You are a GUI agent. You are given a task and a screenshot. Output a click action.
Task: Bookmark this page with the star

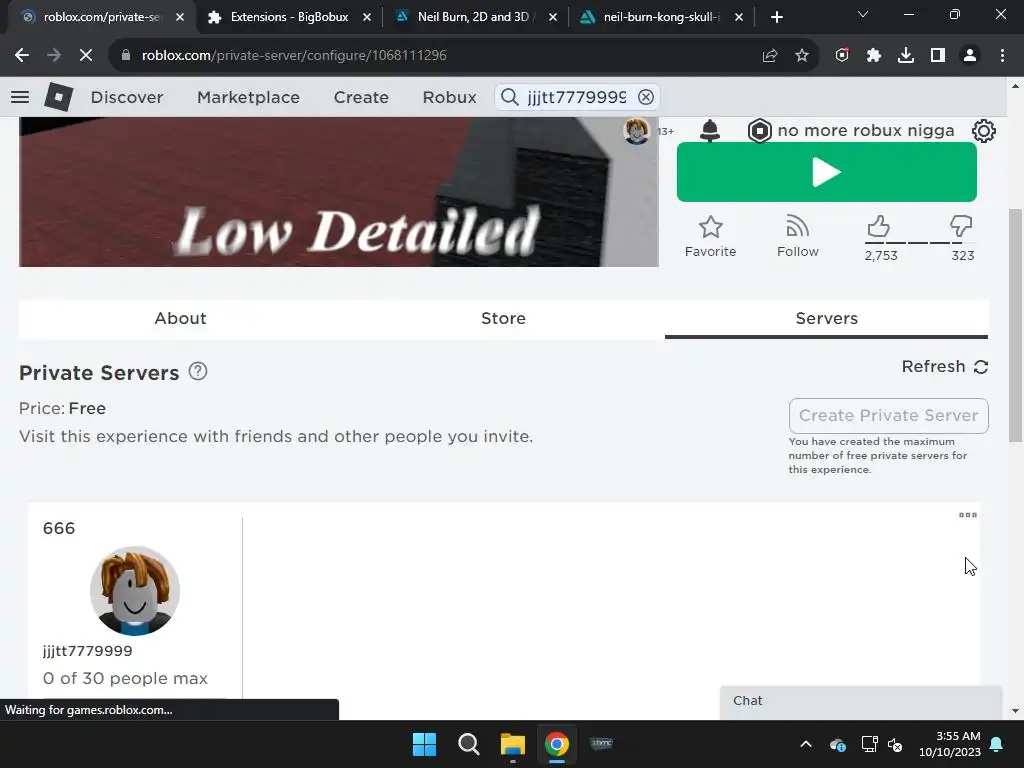tap(802, 56)
